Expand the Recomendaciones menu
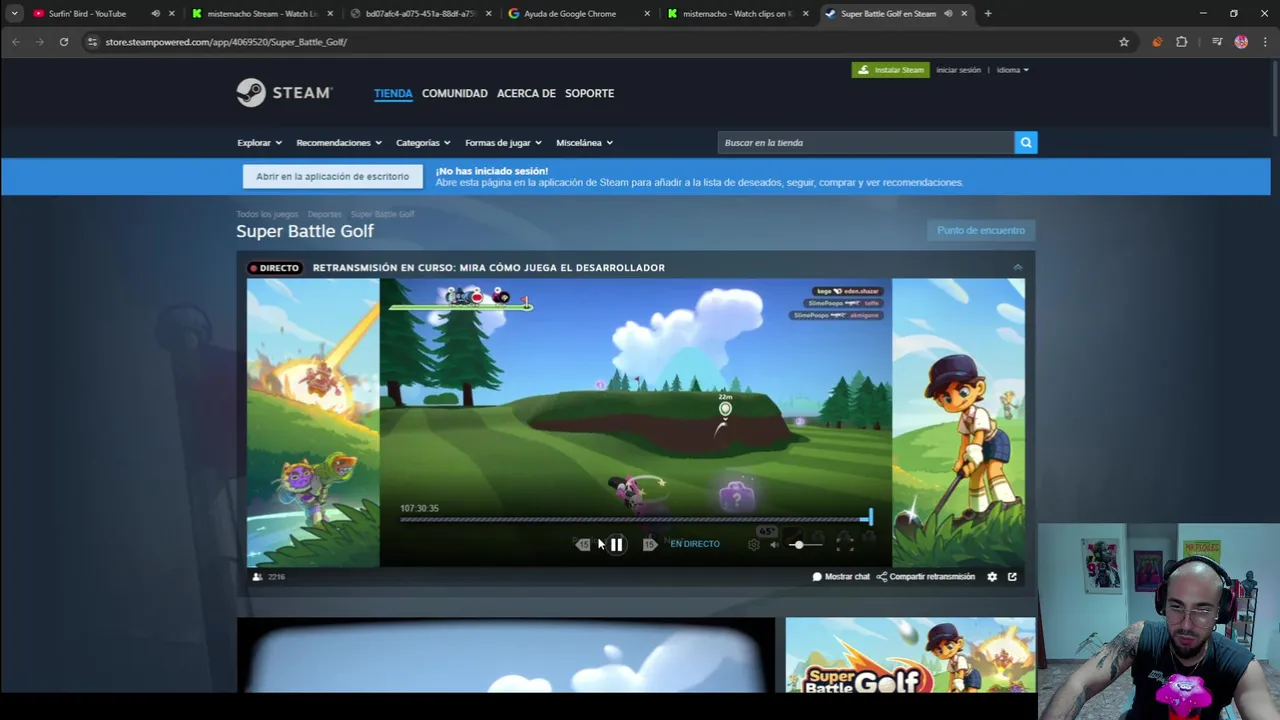The width and height of the screenshot is (1280, 720). point(338,143)
